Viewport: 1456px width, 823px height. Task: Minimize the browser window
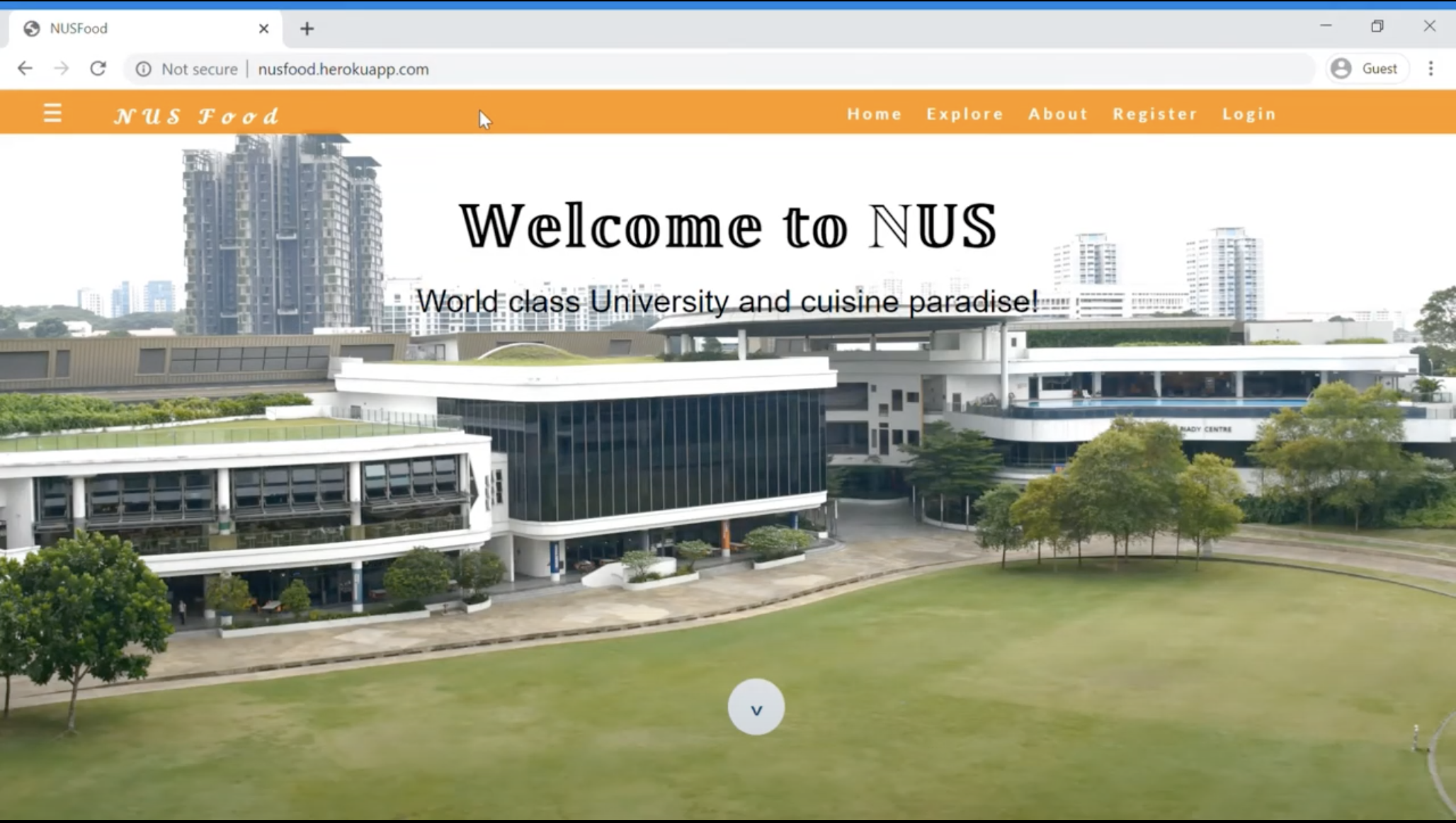click(1326, 26)
